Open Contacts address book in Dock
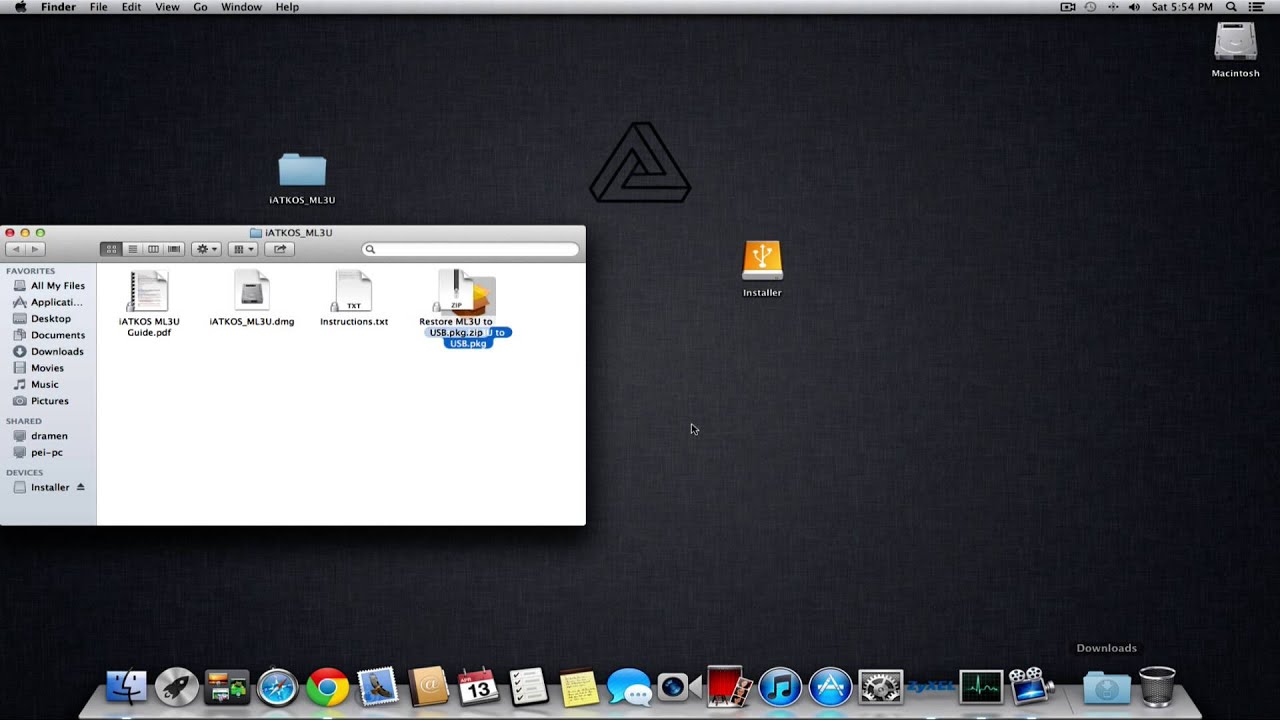Image resolution: width=1280 pixels, height=720 pixels. coord(428,687)
